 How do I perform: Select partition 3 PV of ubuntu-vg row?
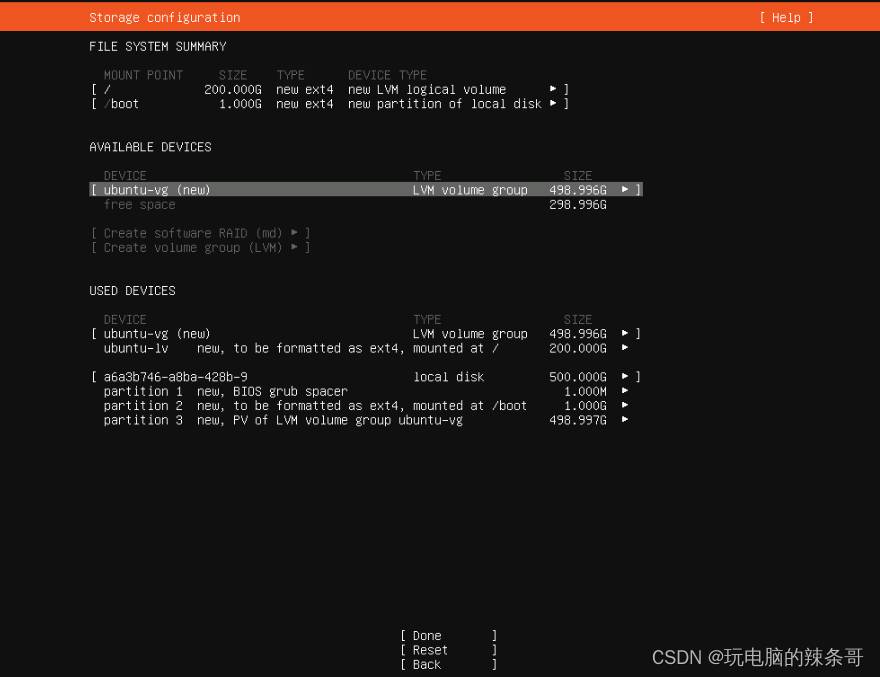point(300,420)
